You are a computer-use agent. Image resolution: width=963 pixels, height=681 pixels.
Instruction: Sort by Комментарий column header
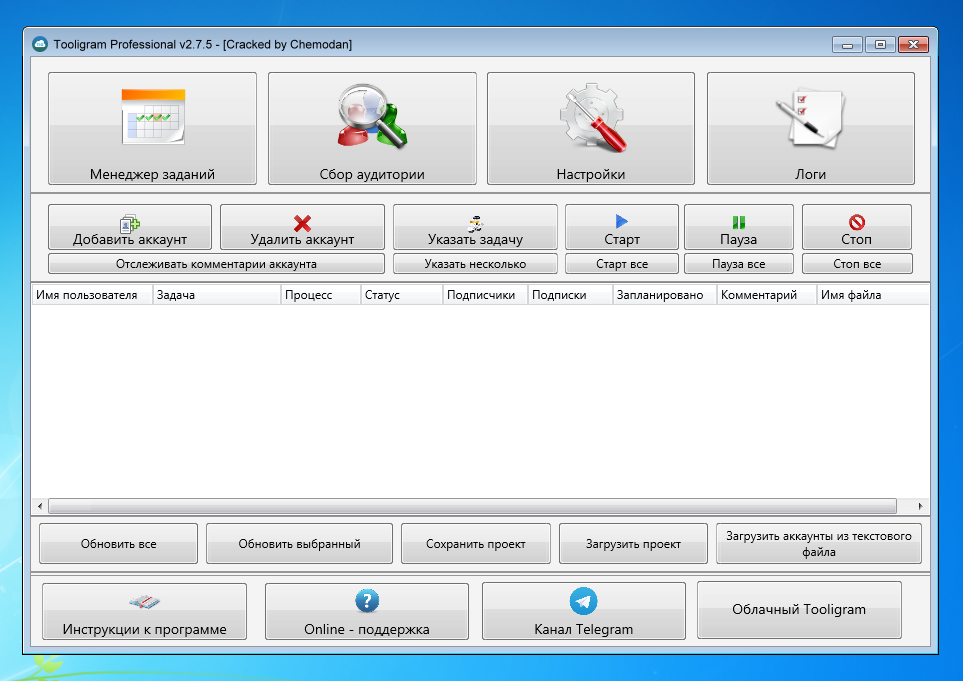click(x=766, y=295)
